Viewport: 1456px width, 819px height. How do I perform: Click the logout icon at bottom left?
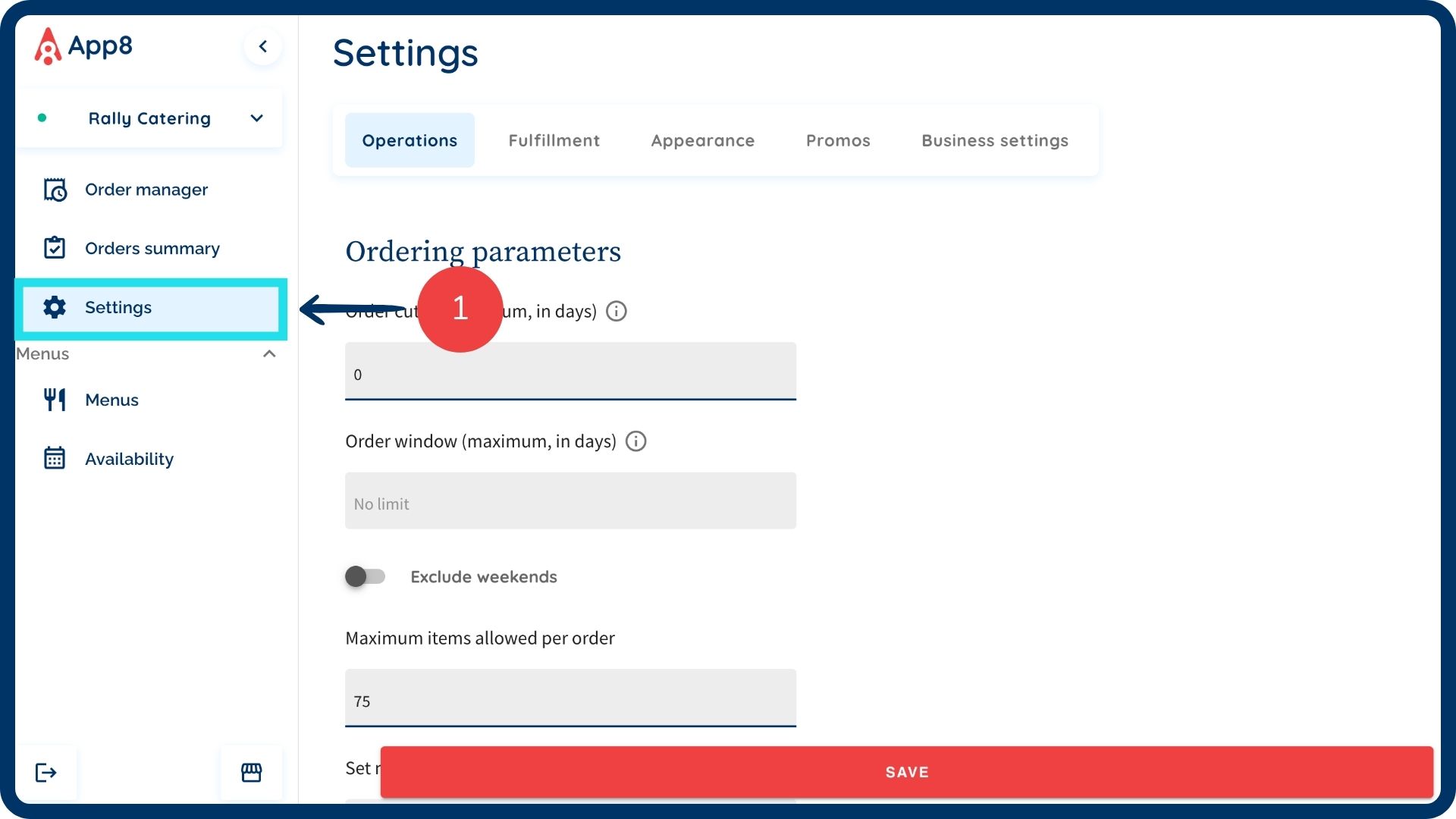point(46,772)
